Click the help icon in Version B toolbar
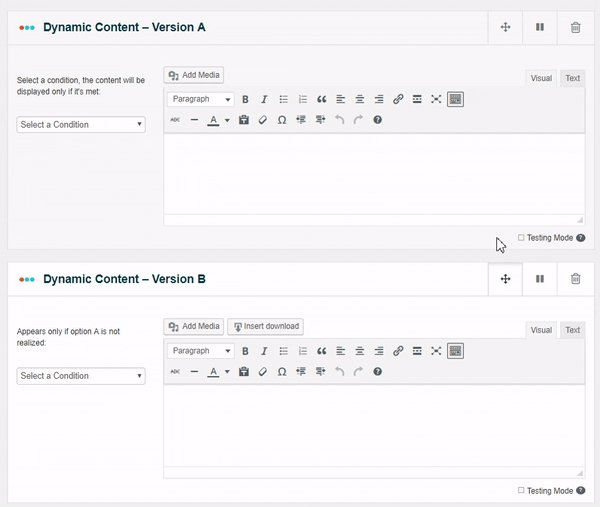 click(377, 372)
